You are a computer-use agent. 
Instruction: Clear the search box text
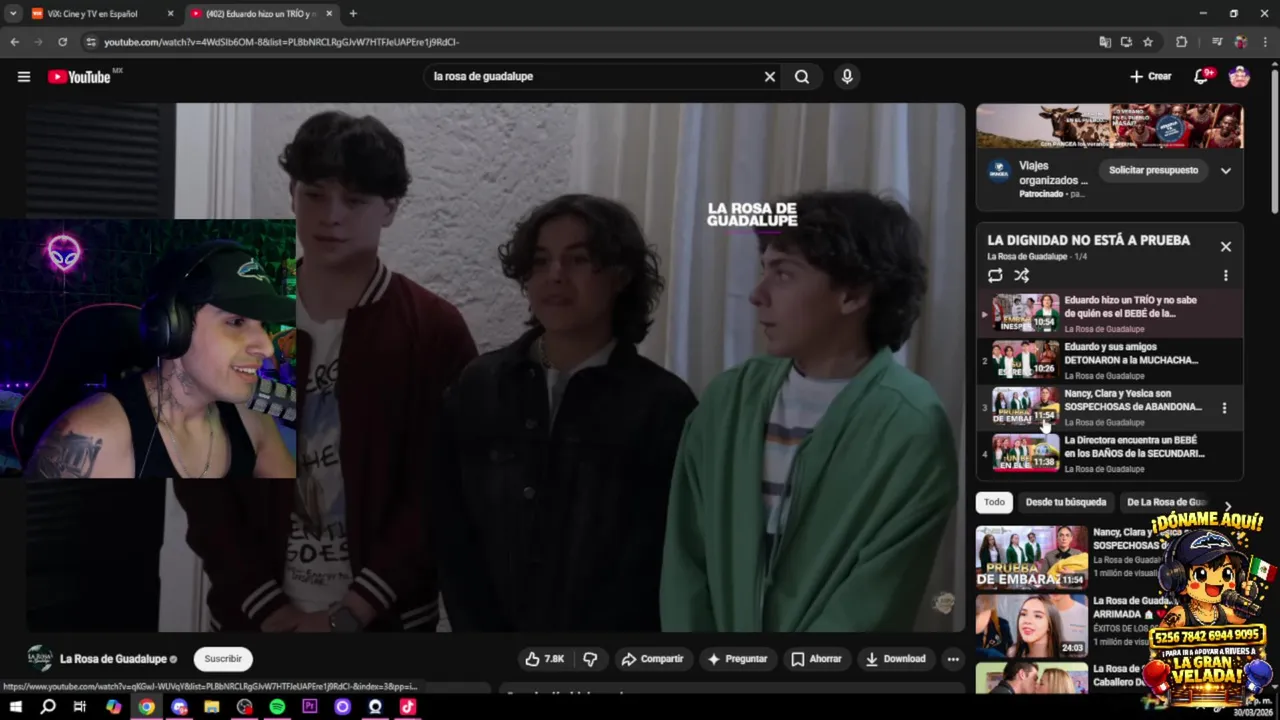(770, 77)
